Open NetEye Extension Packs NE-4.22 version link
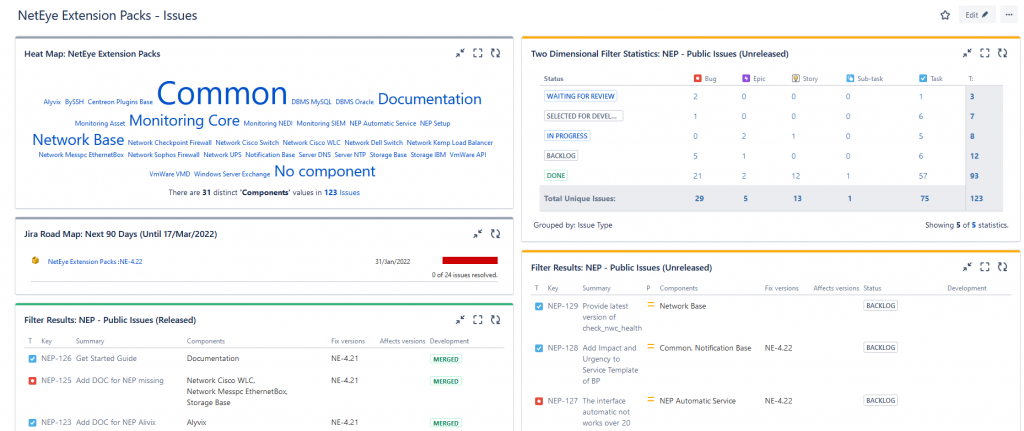 95,261
